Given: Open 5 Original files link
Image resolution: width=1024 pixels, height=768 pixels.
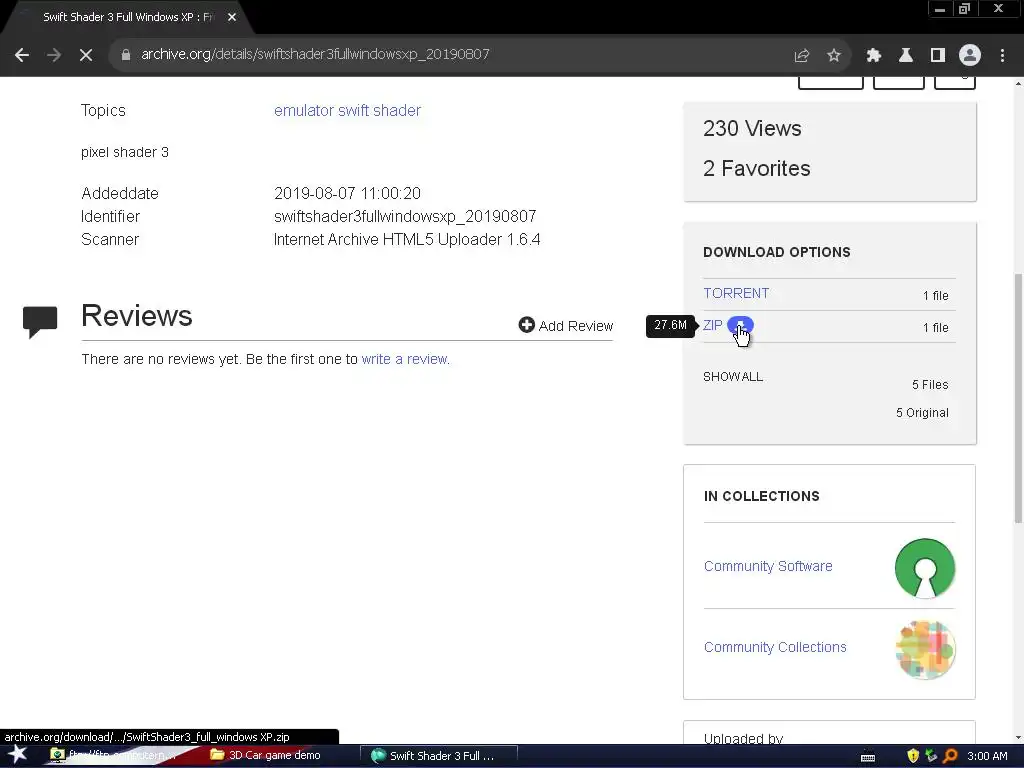Looking at the screenshot, I should coord(921,413).
